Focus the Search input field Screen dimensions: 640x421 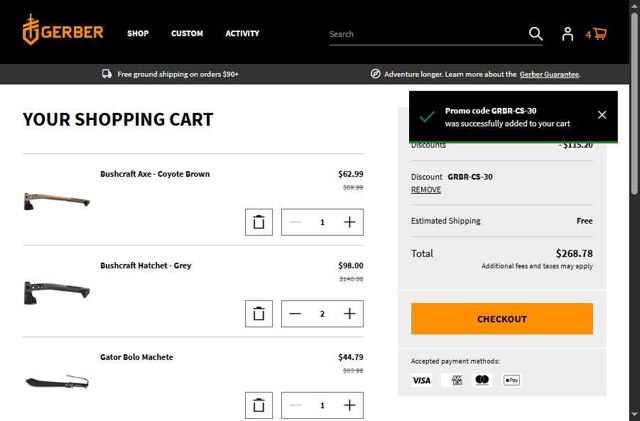[x=427, y=34]
